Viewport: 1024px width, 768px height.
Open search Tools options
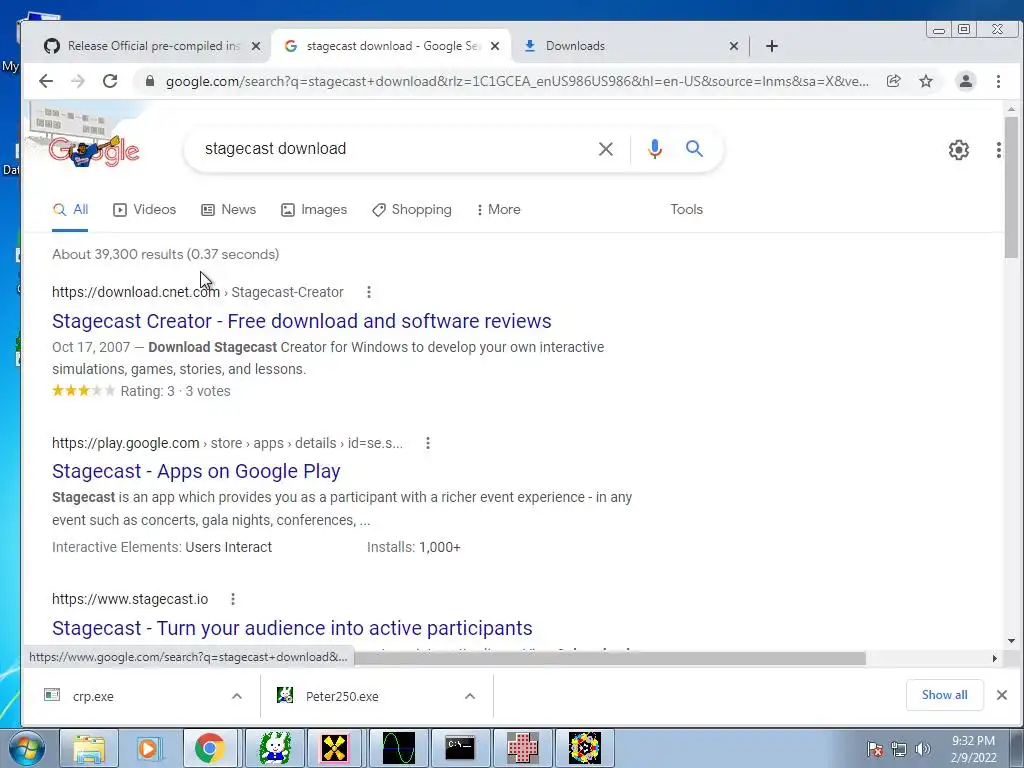686,210
